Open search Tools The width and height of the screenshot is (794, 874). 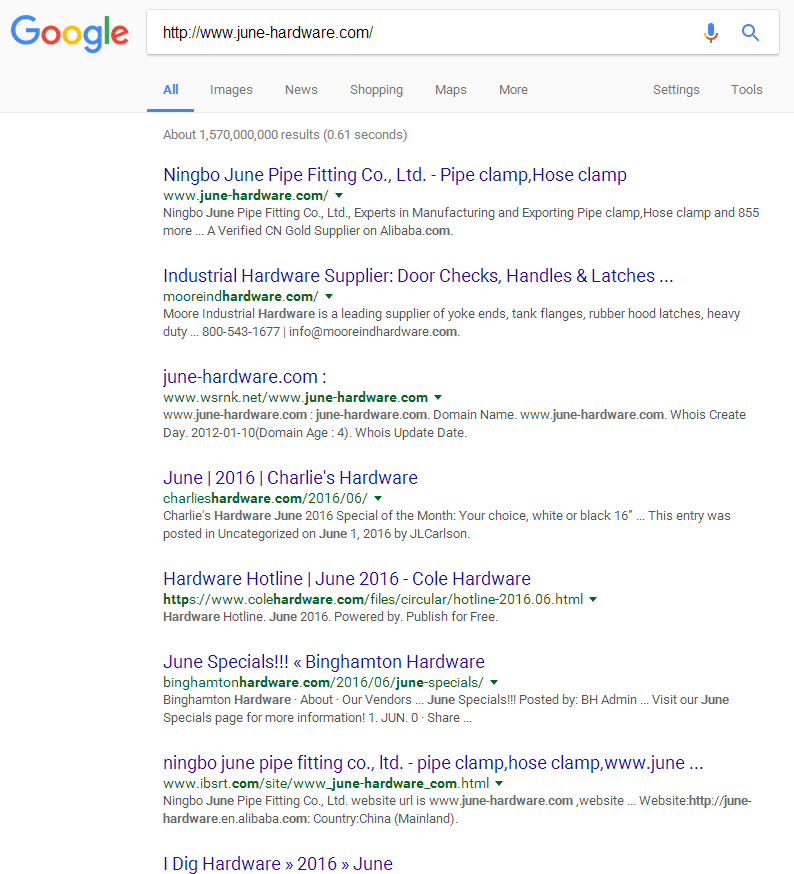[747, 90]
